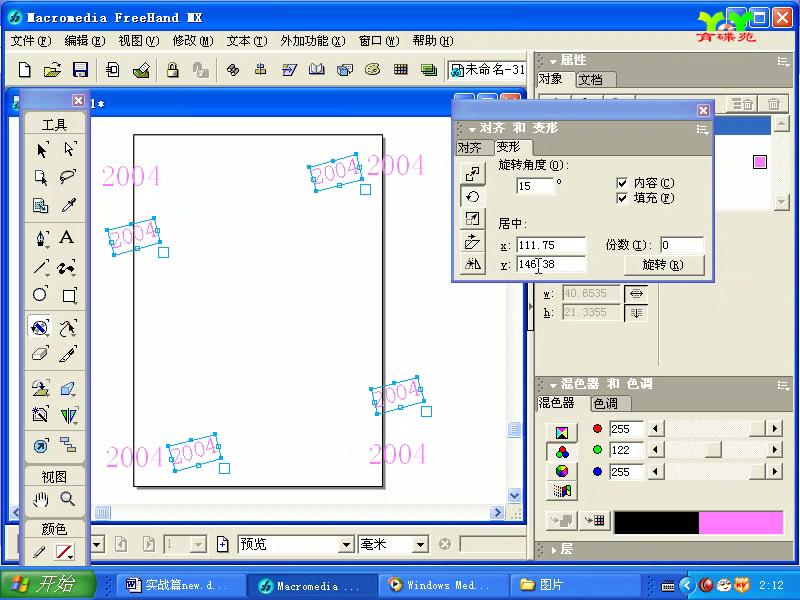Open the 外加功能(X) menu
The image size is (800, 600).
pos(313,41)
